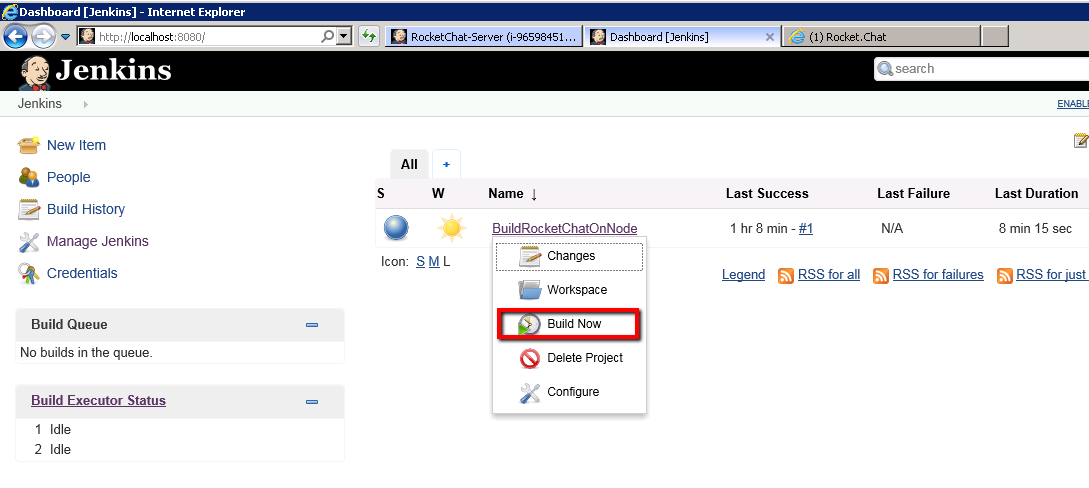Open the recent pages dropdown arrow
This screenshot has width=1089, height=488.
point(66,36)
